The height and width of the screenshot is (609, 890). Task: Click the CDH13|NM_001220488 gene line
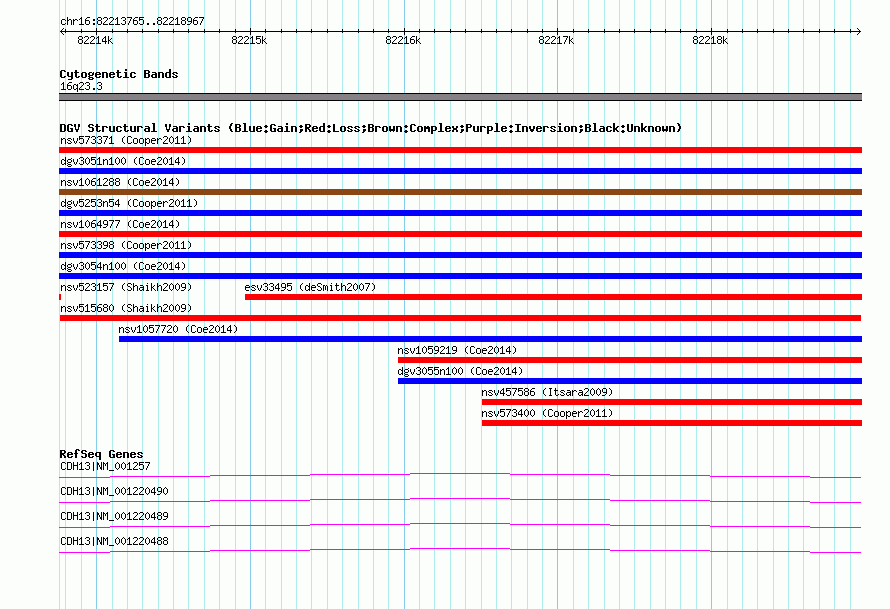pyautogui.click(x=460, y=551)
